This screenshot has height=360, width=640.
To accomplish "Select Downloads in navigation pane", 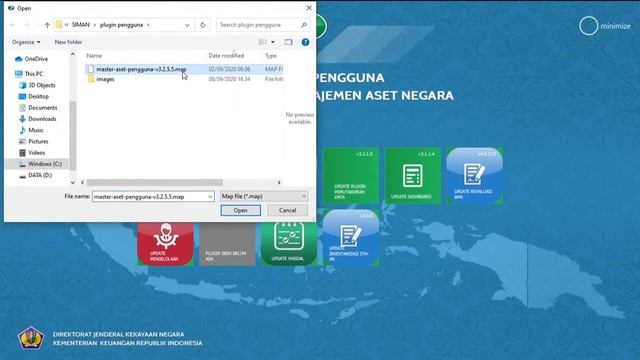I will (38, 119).
